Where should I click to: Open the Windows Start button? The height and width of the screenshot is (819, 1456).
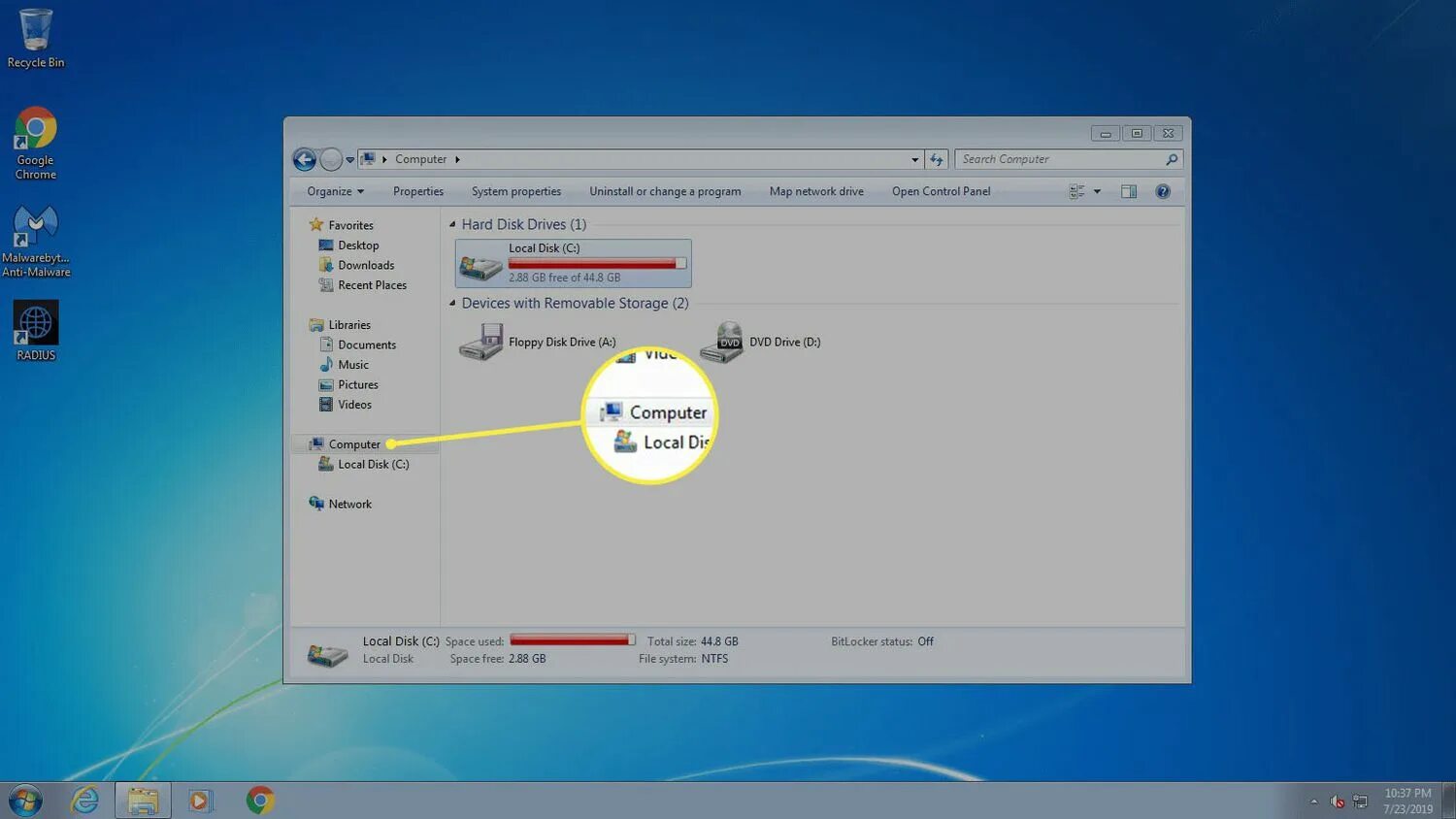[x=26, y=801]
